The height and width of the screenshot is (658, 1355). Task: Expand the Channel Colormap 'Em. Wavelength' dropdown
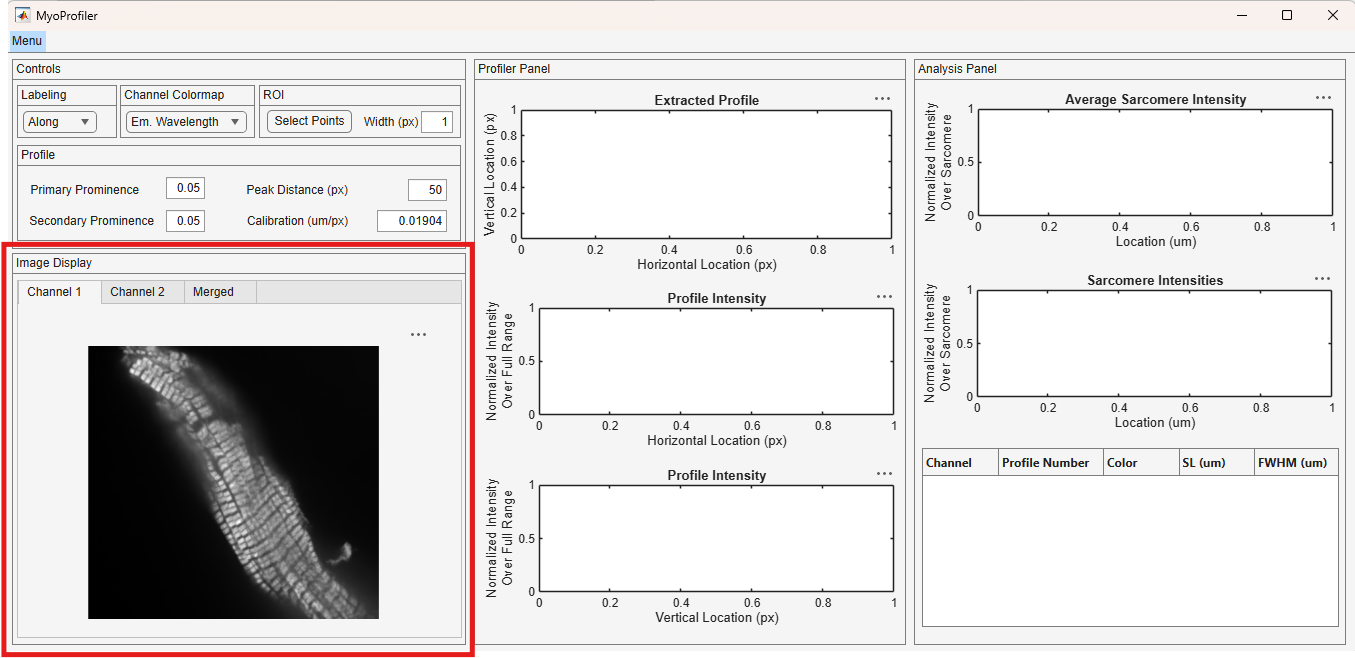(x=186, y=122)
